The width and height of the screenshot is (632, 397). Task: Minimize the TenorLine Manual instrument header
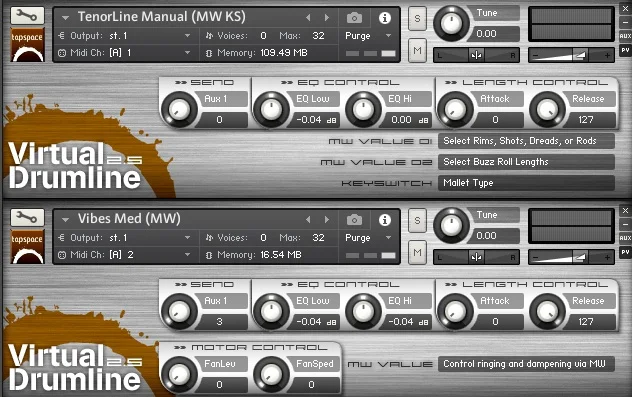pos(625,23)
